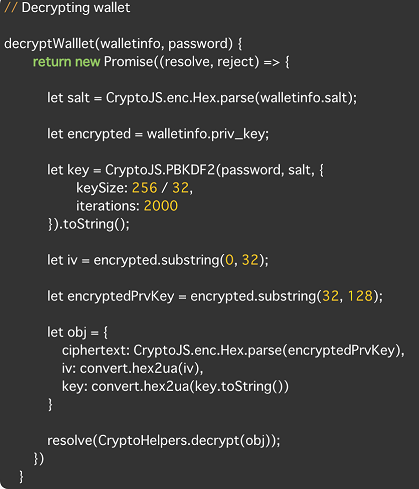Click the yellow 2000 iterations value
The height and width of the screenshot is (489, 419).
point(161,206)
